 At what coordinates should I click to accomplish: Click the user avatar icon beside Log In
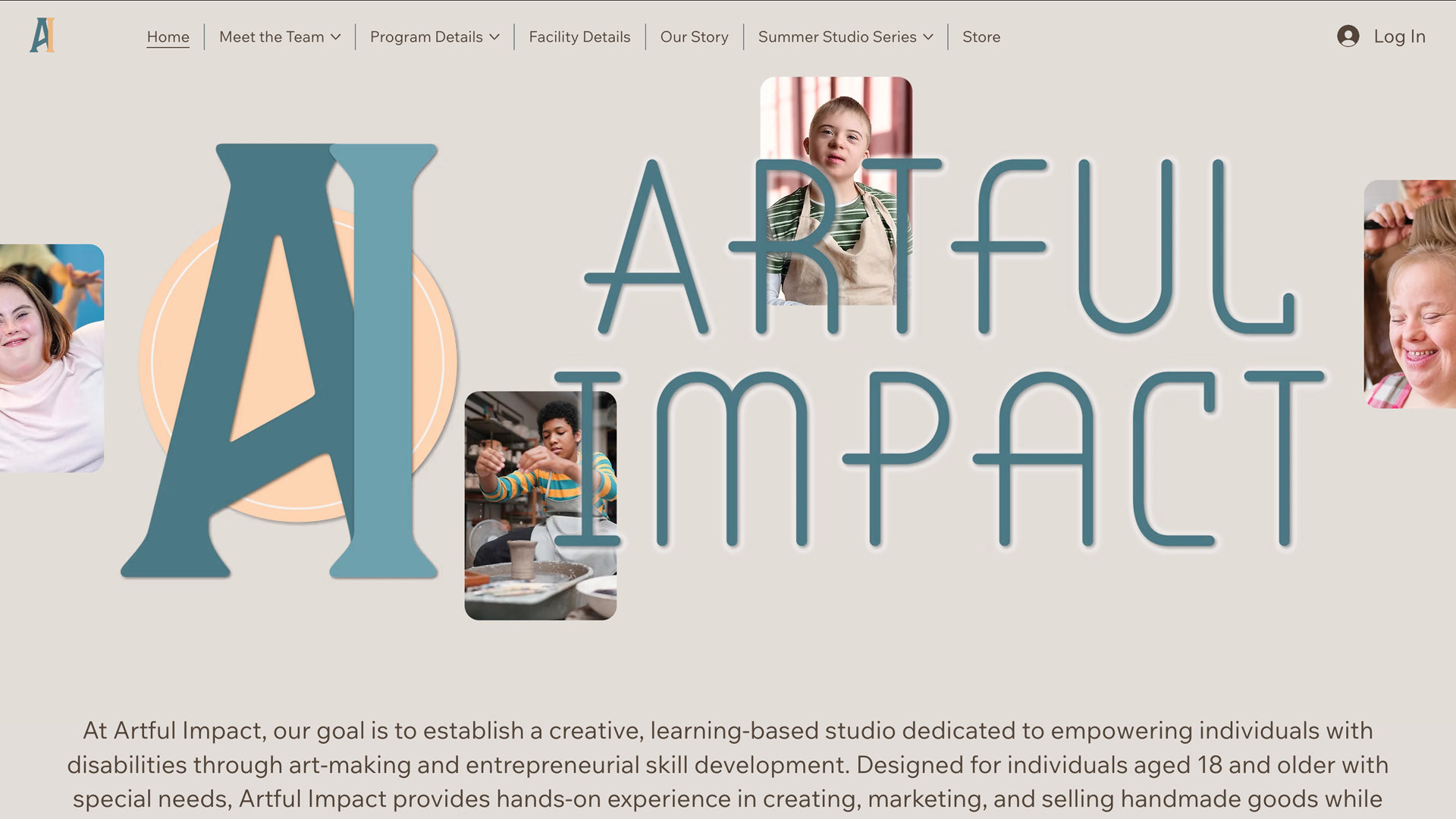click(x=1348, y=36)
